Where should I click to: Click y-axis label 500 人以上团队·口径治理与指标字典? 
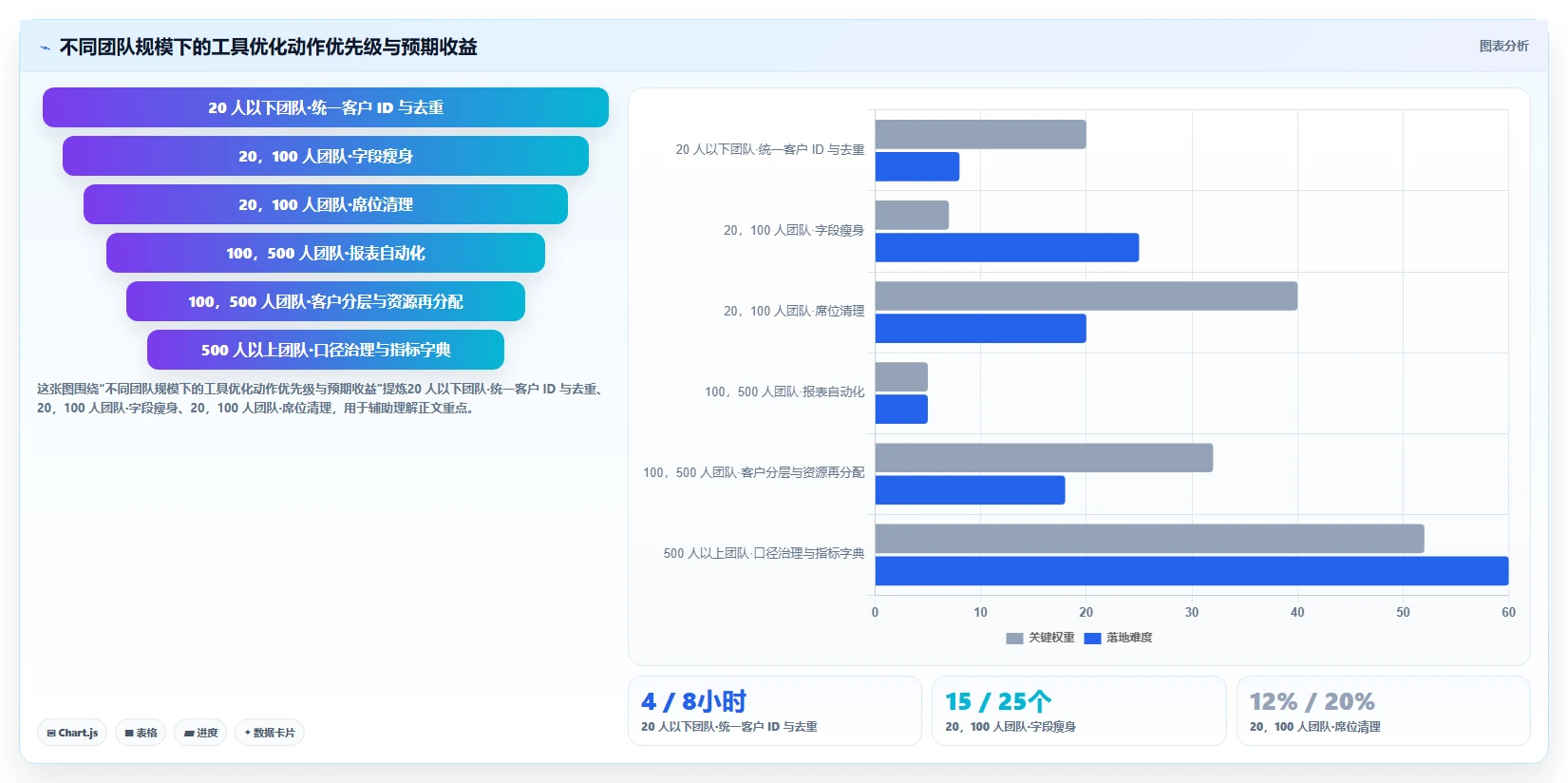[x=764, y=553]
